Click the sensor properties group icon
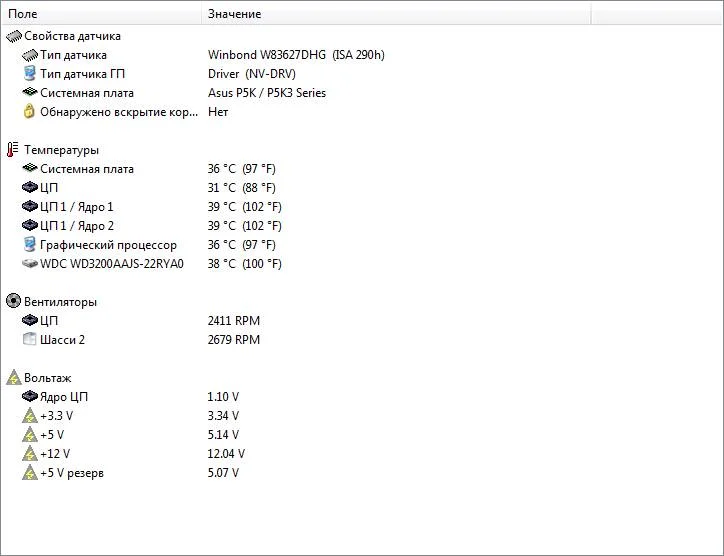 [13, 36]
